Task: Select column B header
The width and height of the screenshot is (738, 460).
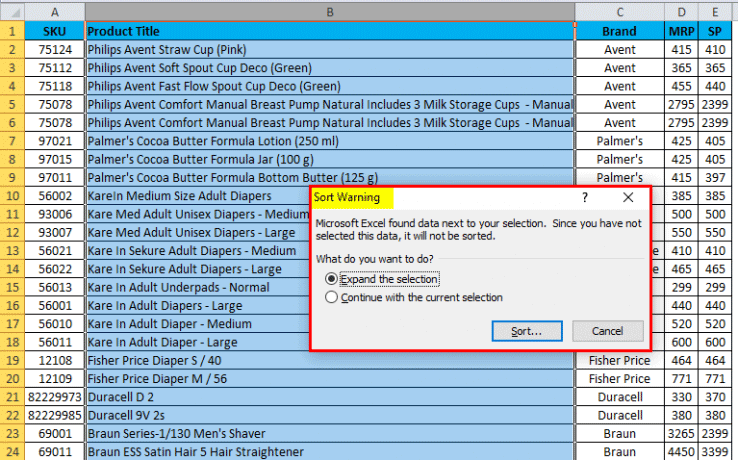Action: 330,11
